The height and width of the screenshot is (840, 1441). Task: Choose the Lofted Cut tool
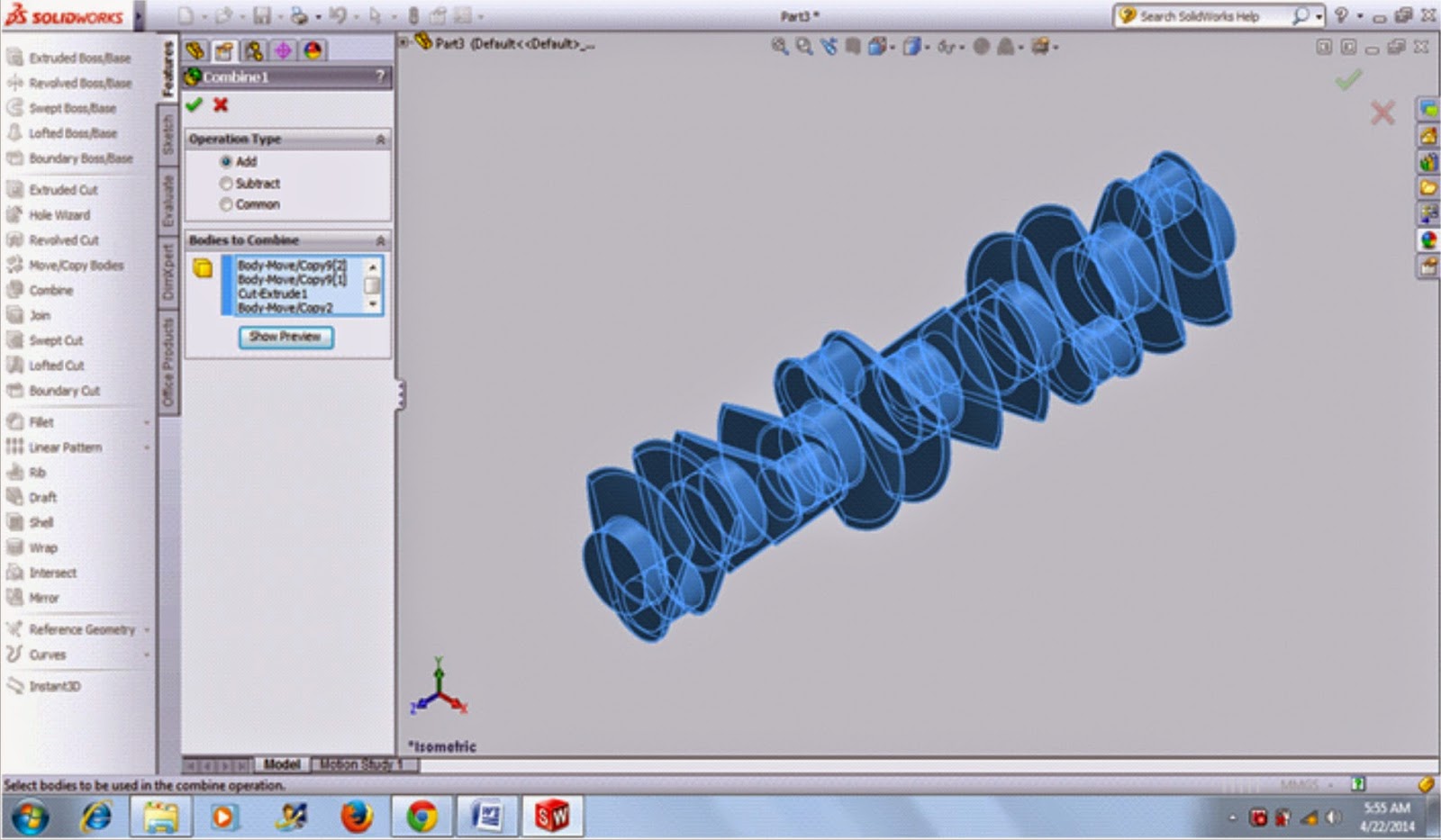45,366
